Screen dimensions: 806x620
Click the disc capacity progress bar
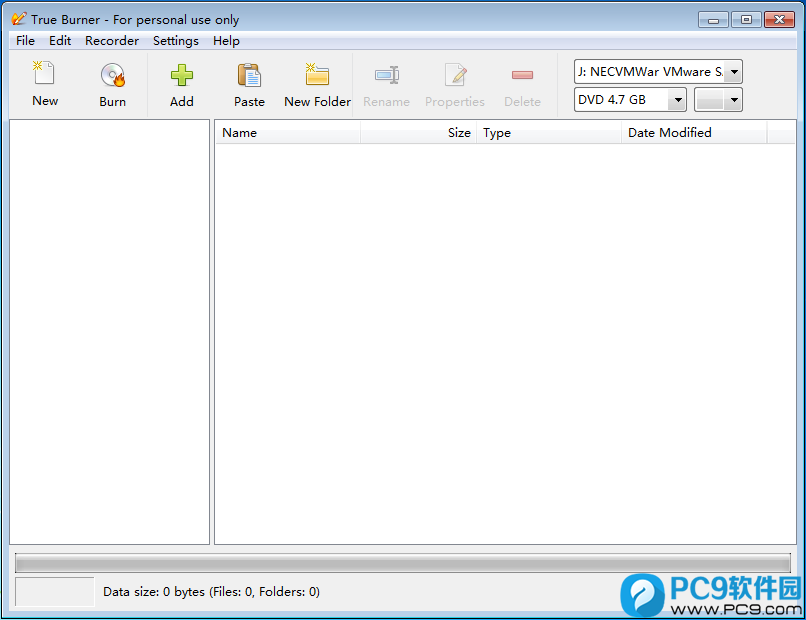402,563
